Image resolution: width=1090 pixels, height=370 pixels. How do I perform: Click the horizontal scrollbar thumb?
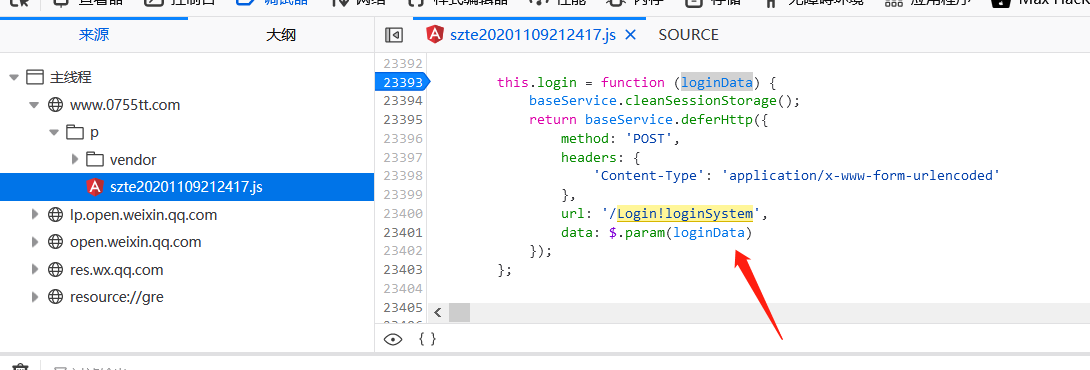click(459, 313)
